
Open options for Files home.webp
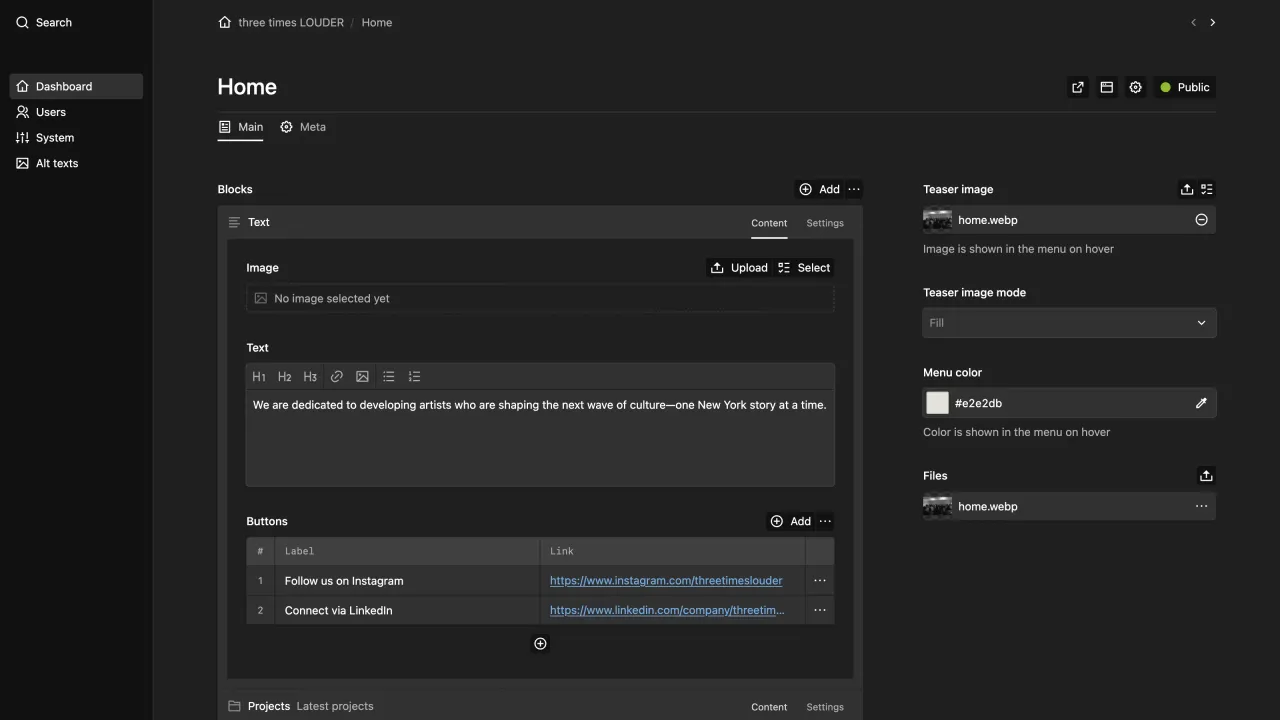pyautogui.click(x=1202, y=507)
